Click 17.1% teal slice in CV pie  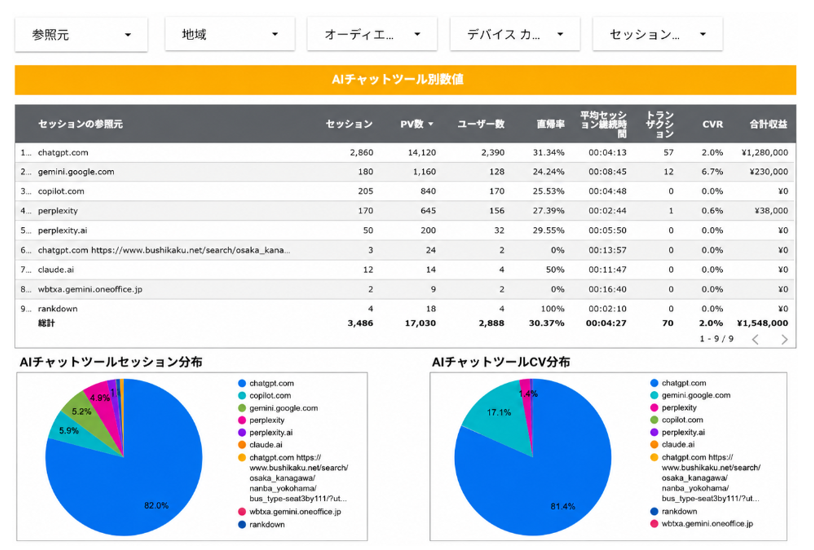[497, 413]
